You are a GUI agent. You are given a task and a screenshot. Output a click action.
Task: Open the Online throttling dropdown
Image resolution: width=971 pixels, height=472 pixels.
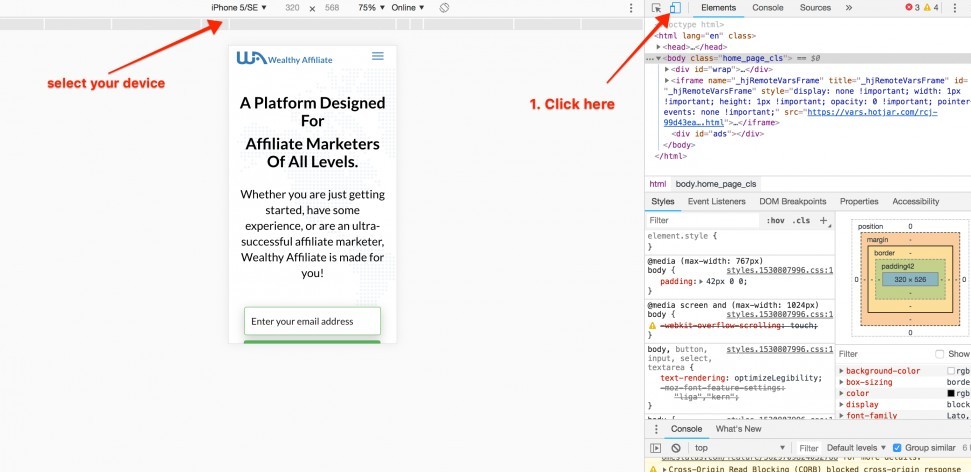[408, 7]
